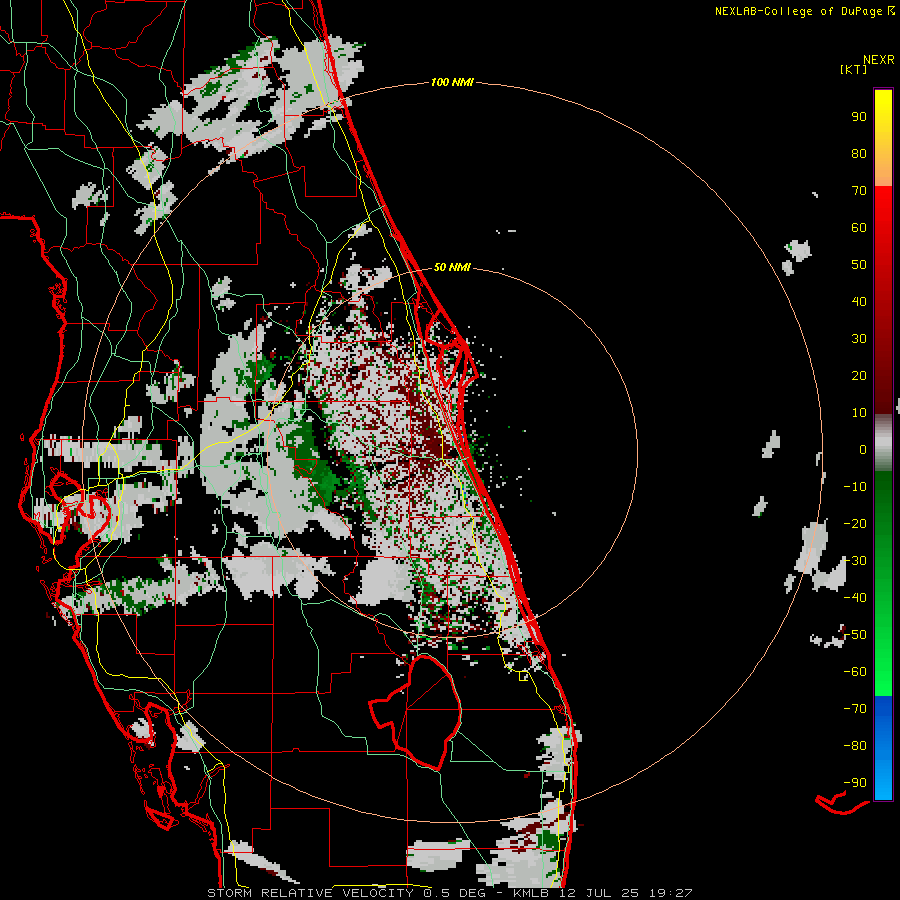Click the blue bottom section of the color bar

click(883, 748)
